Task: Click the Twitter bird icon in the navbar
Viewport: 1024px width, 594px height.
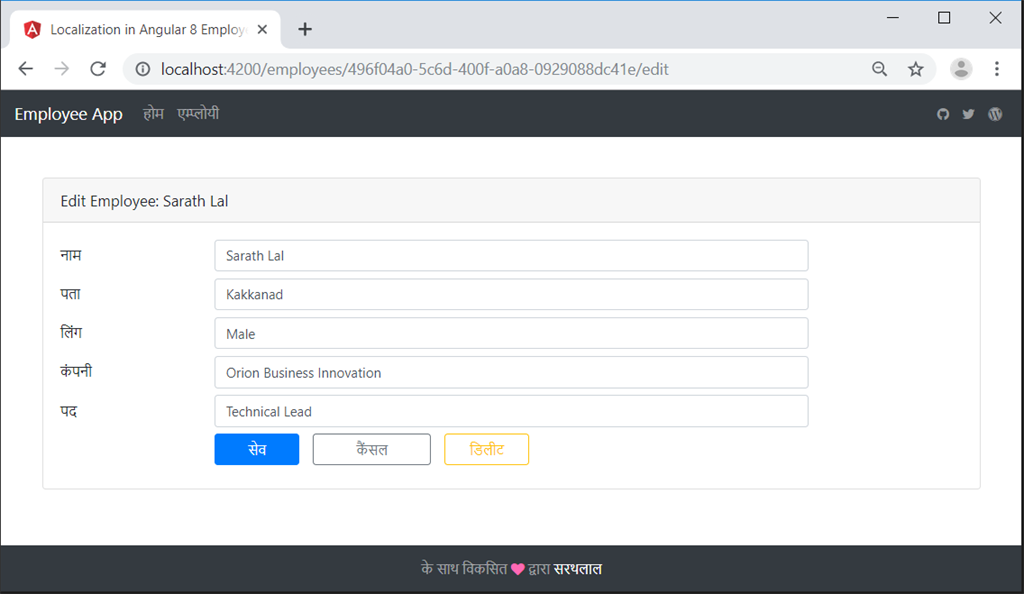Action: [x=968, y=114]
